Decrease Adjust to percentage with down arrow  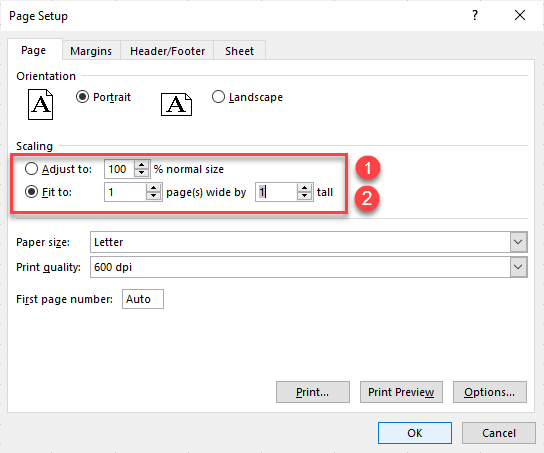(x=142, y=173)
